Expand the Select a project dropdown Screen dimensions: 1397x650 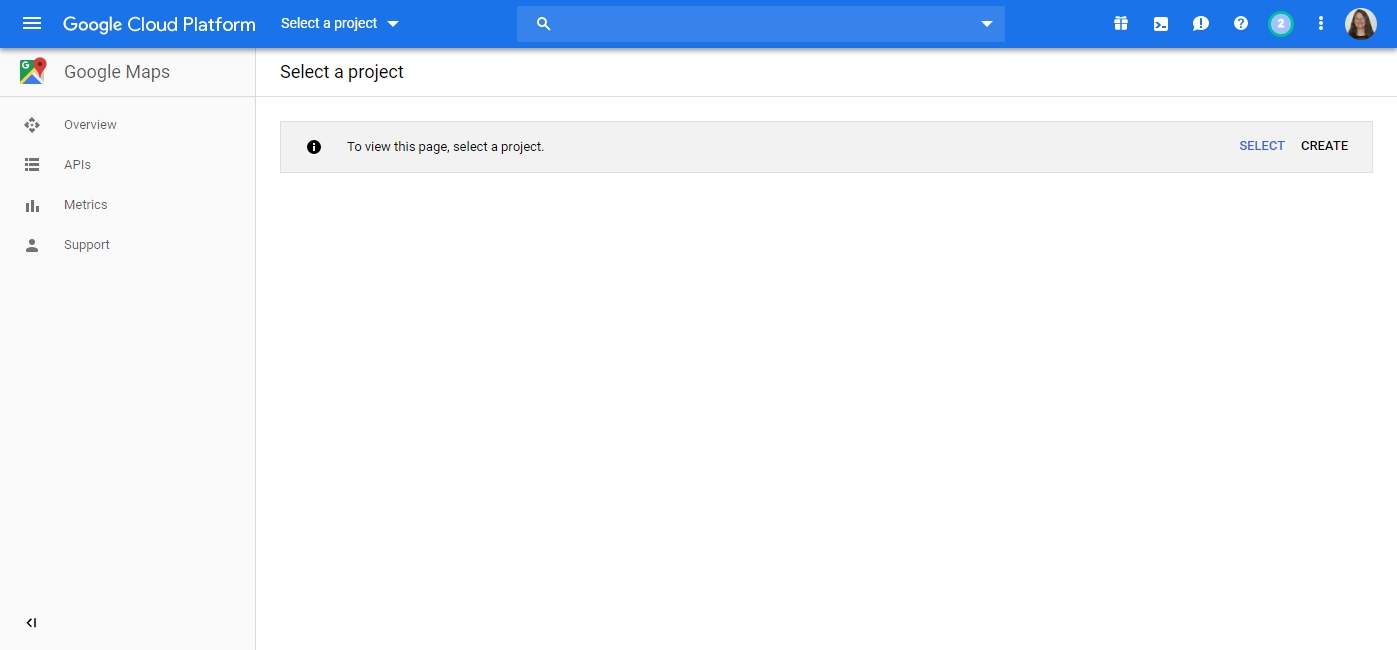[x=340, y=24]
